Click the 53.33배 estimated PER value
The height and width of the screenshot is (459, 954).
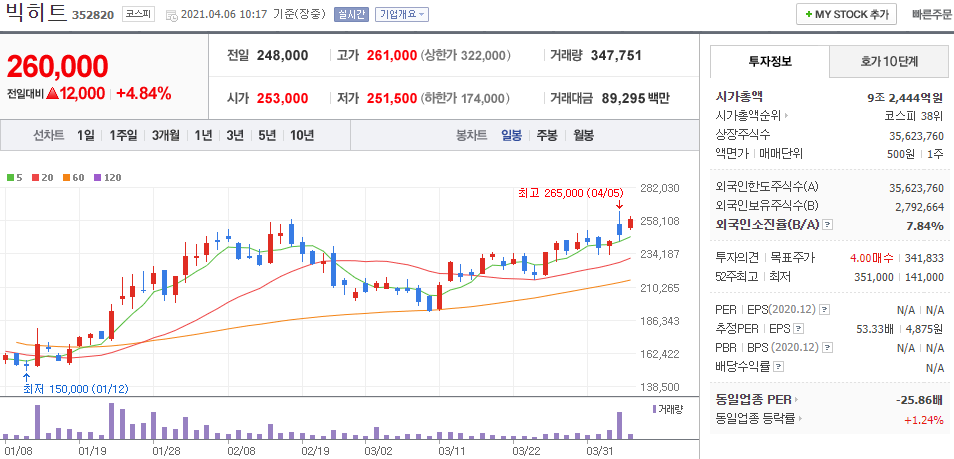[x=874, y=329]
